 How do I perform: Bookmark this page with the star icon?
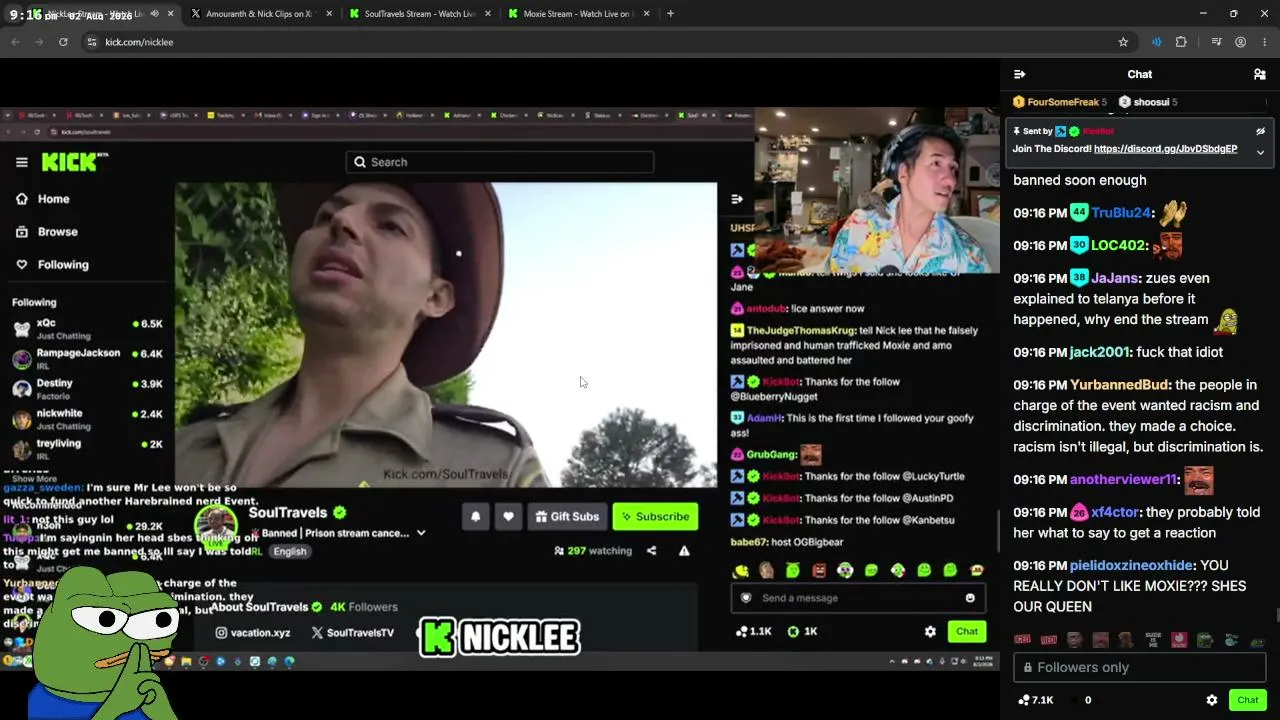(1123, 42)
